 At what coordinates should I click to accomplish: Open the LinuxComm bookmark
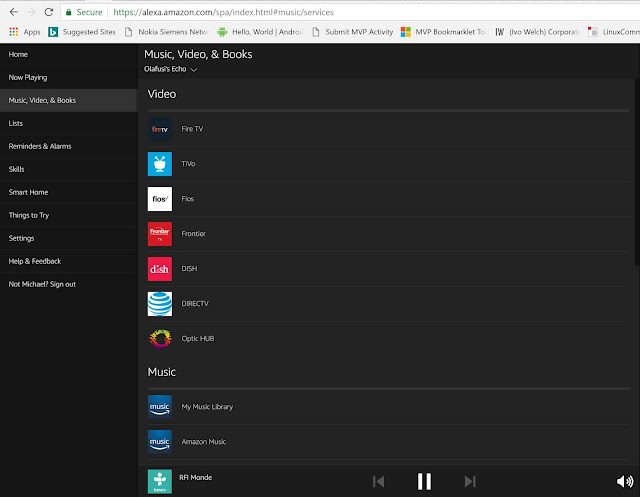pos(613,32)
